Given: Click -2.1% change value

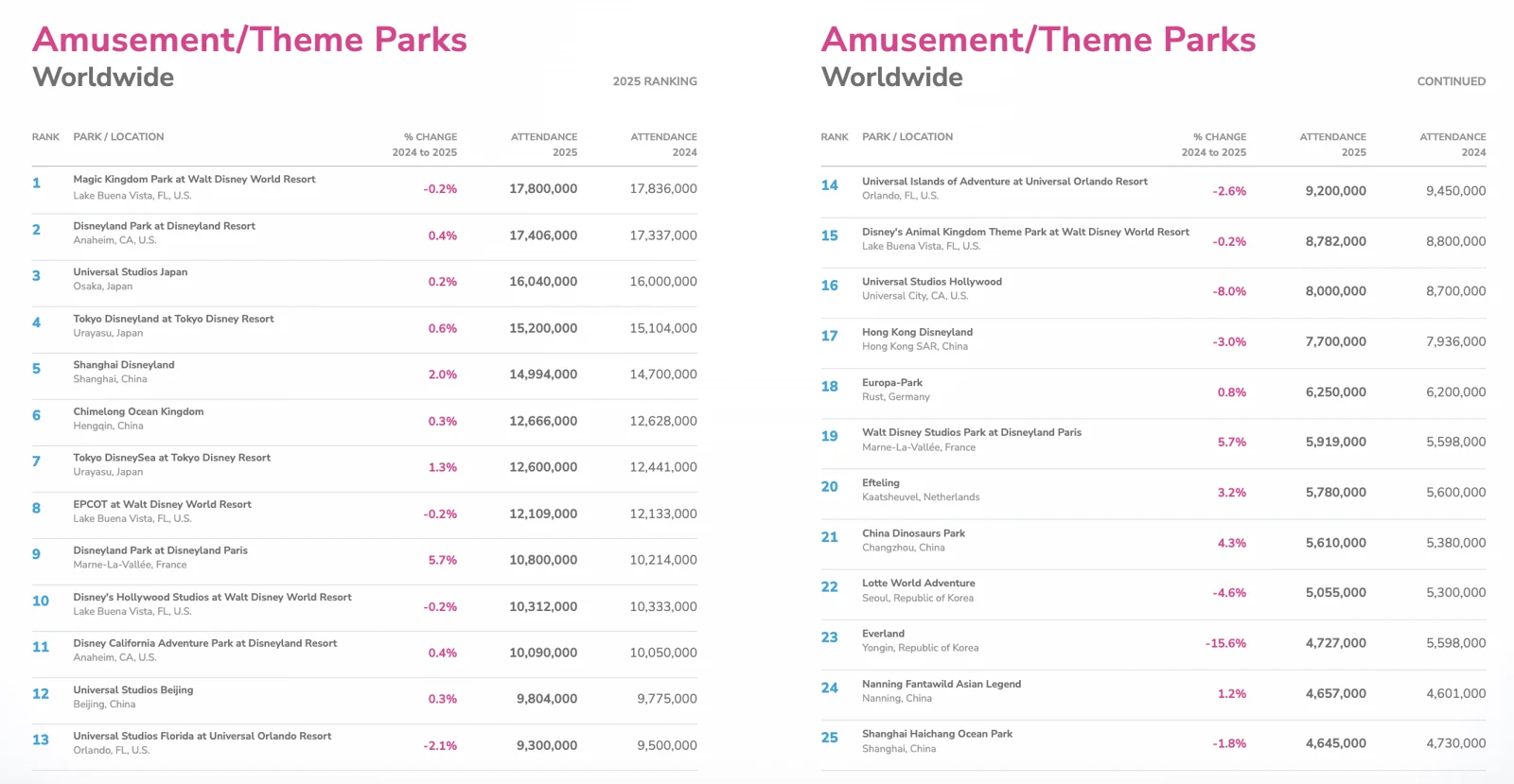Looking at the screenshot, I should tap(440, 746).
